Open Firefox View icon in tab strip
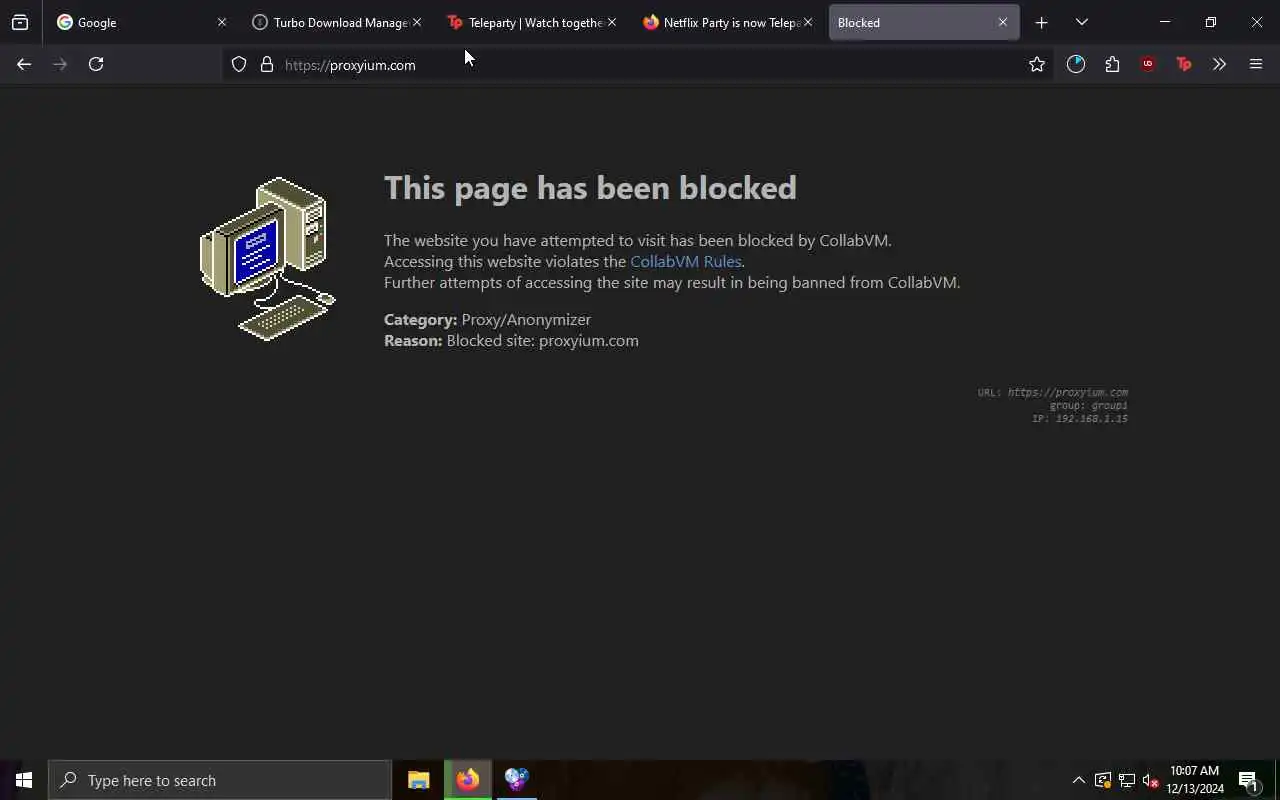The width and height of the screenshot is (1280, 800). click(20, 22)
